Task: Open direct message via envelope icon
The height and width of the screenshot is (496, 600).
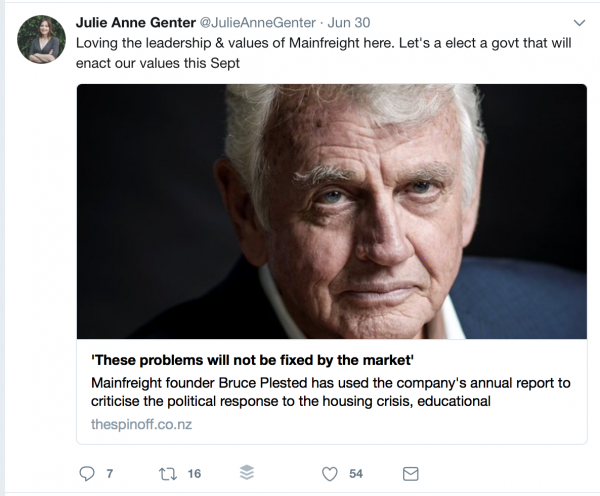Action: pos(410,473)
